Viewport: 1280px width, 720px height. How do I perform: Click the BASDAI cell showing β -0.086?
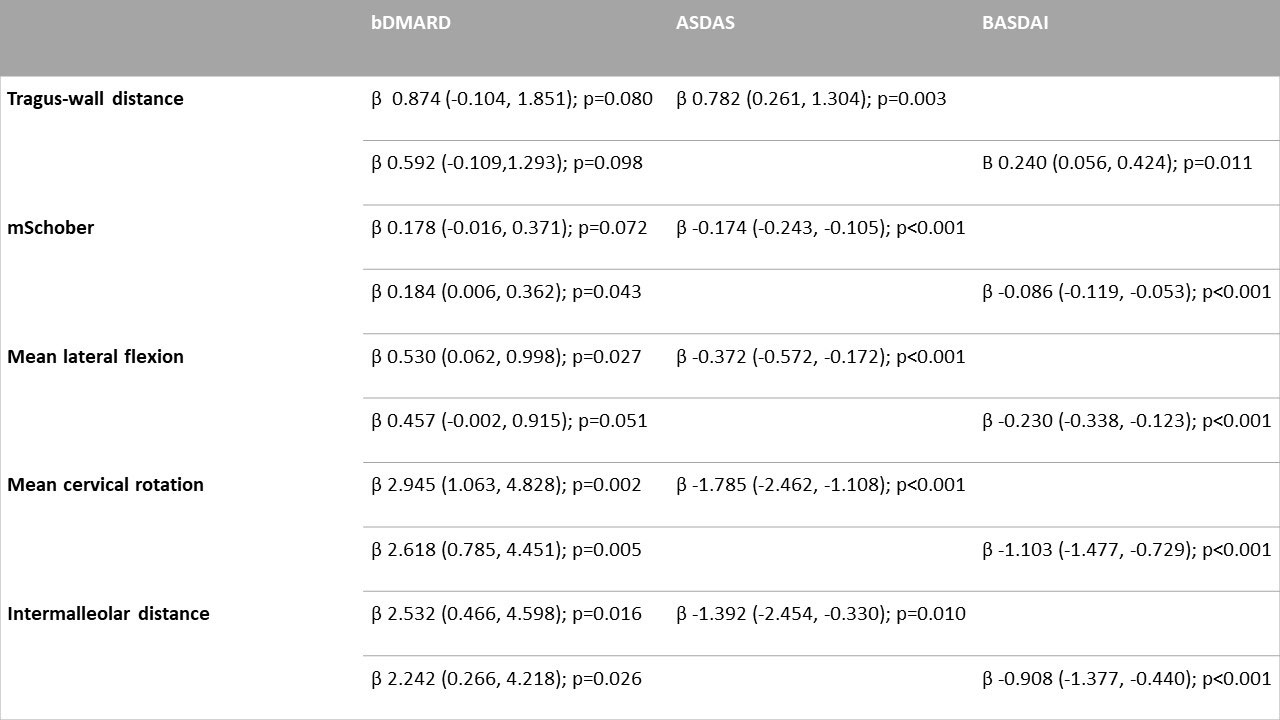1126,292
